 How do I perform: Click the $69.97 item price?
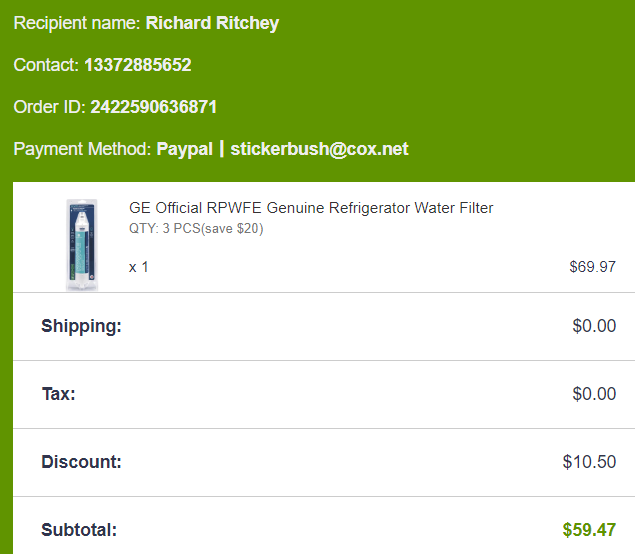592,267
